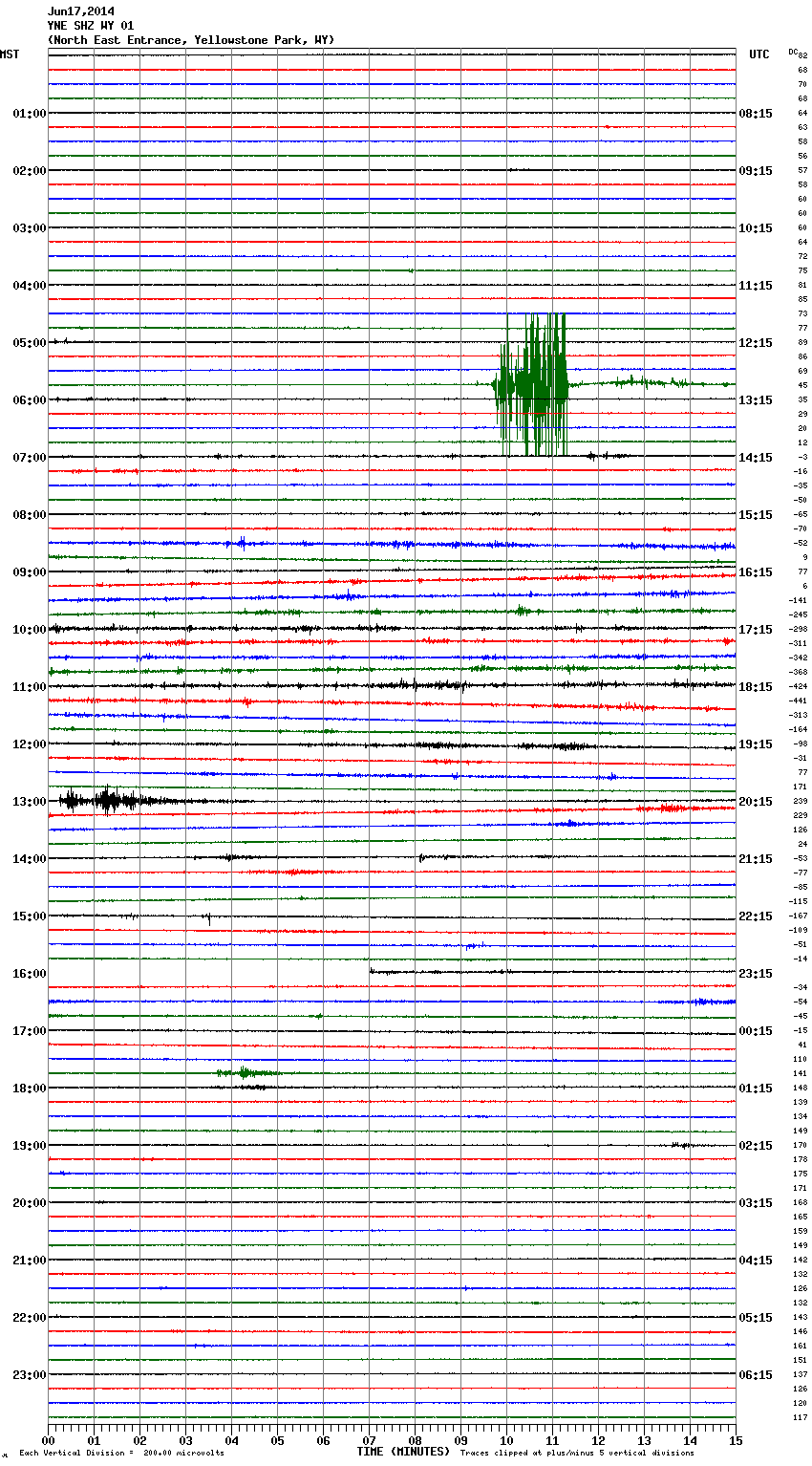Click the 18:00 MST time label

pos(30,1089)
